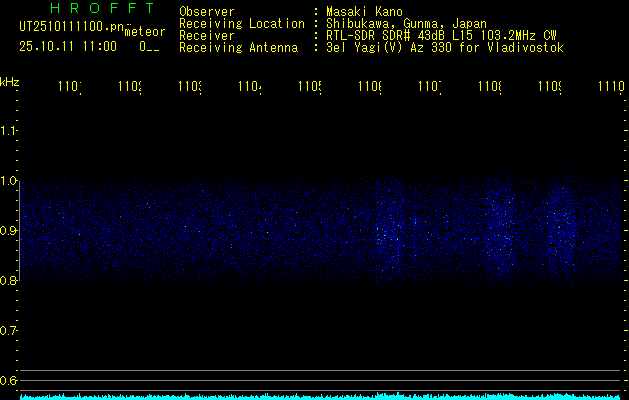Click the first time axis tick label

[x=69, y=89]
